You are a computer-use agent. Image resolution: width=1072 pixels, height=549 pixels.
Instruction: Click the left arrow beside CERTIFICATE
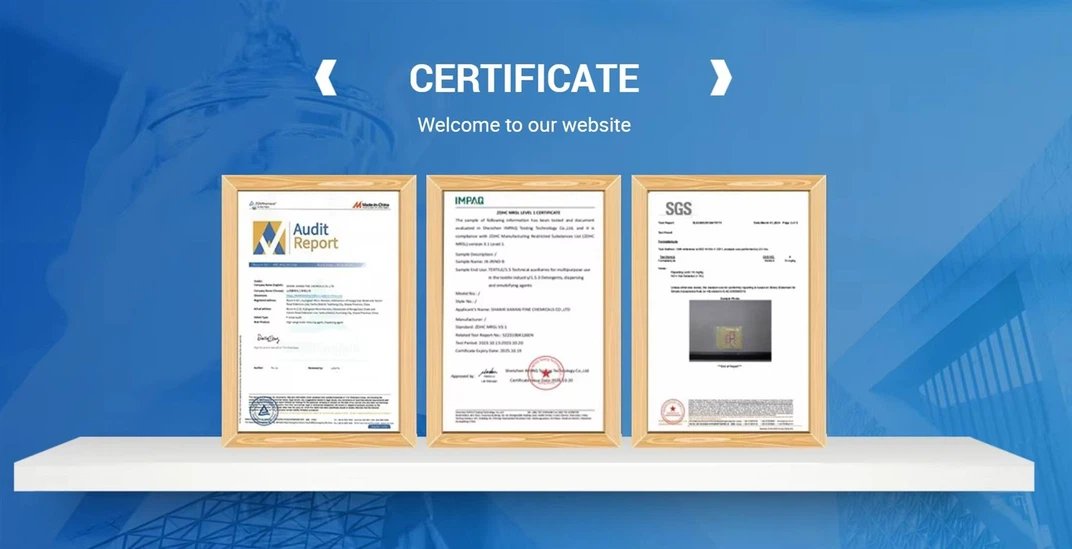(x=325, y=77)
